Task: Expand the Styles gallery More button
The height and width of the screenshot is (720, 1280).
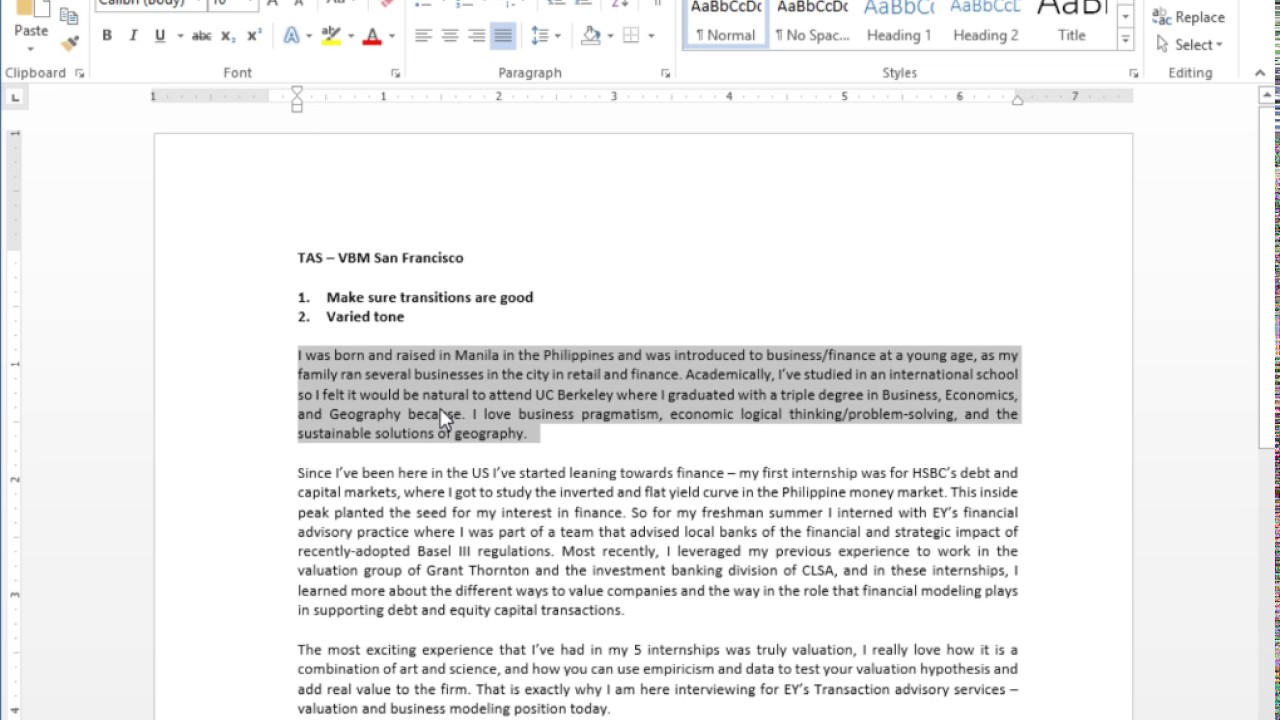Action: tap(1125, 40)
